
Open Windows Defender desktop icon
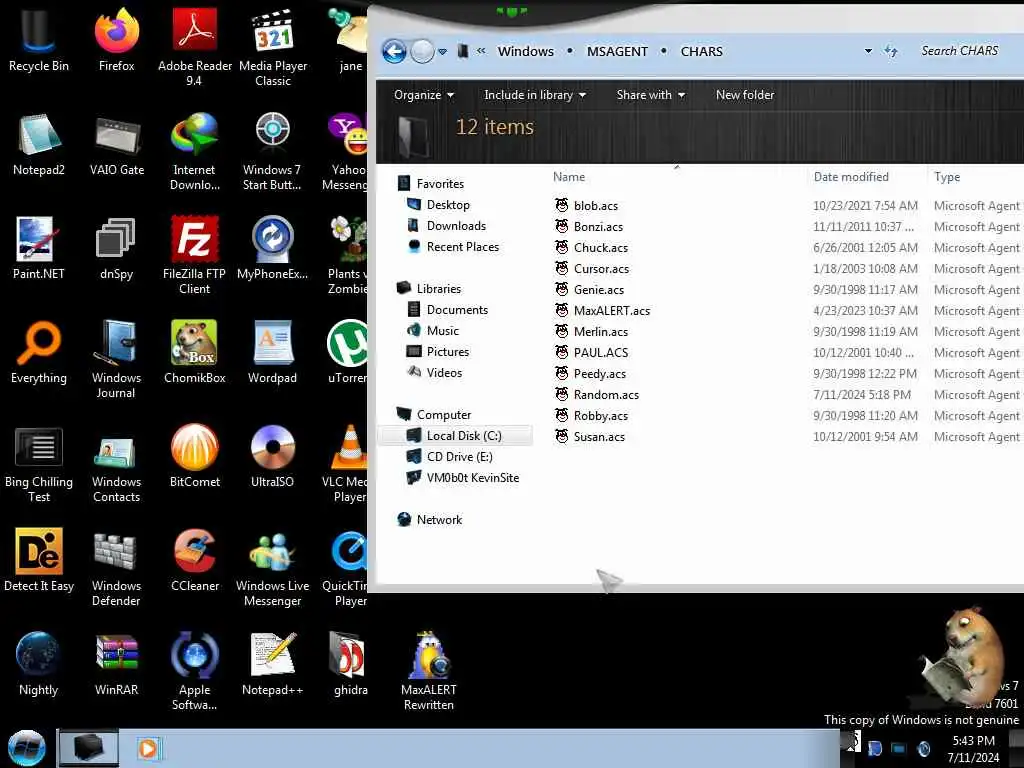pos(116,567)
